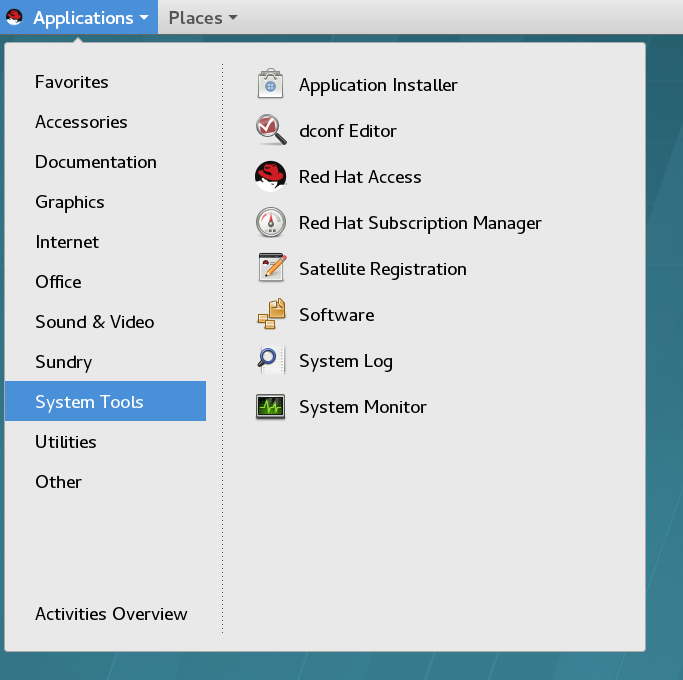683x680 pixels.
Task: Select the Utilities category
Action: tap(66, 442)
